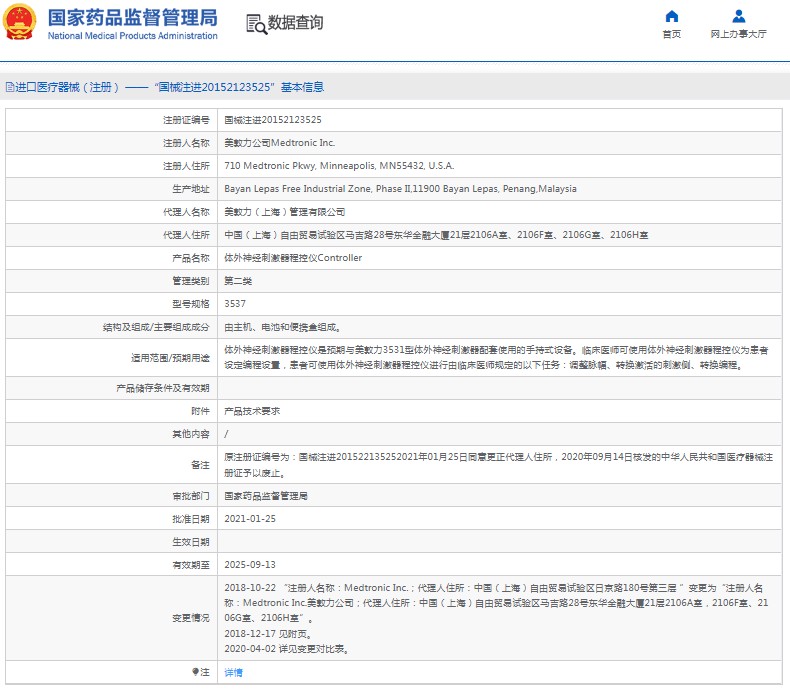Select 由主机、电池和便携盒组成 text
The width and height of the screenshot is (790, 692).
click(283, 328)
